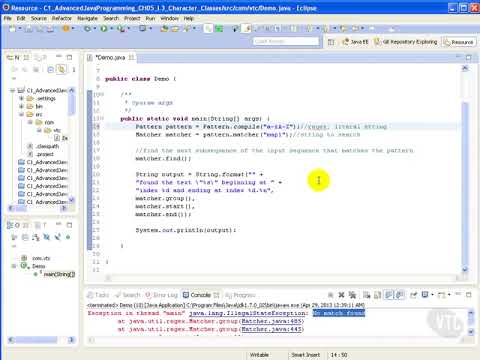Click Collapse All in Navigator
480x360 pixels.
[x=50, y=69]
